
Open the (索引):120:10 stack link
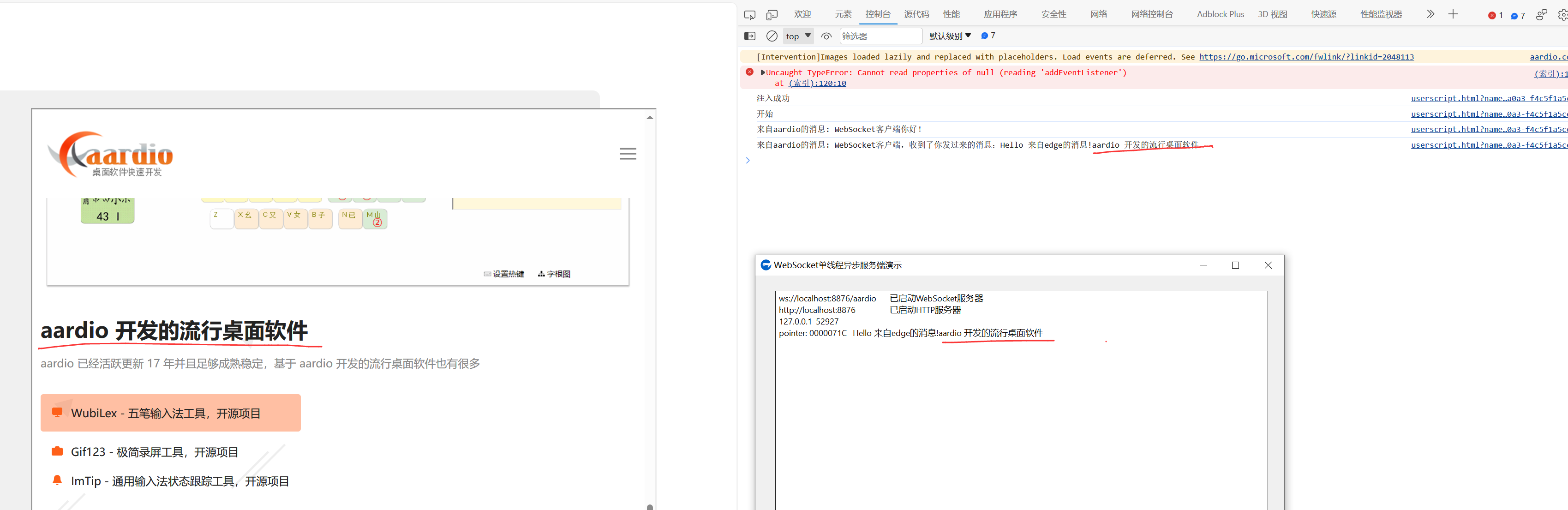(818, 84)
